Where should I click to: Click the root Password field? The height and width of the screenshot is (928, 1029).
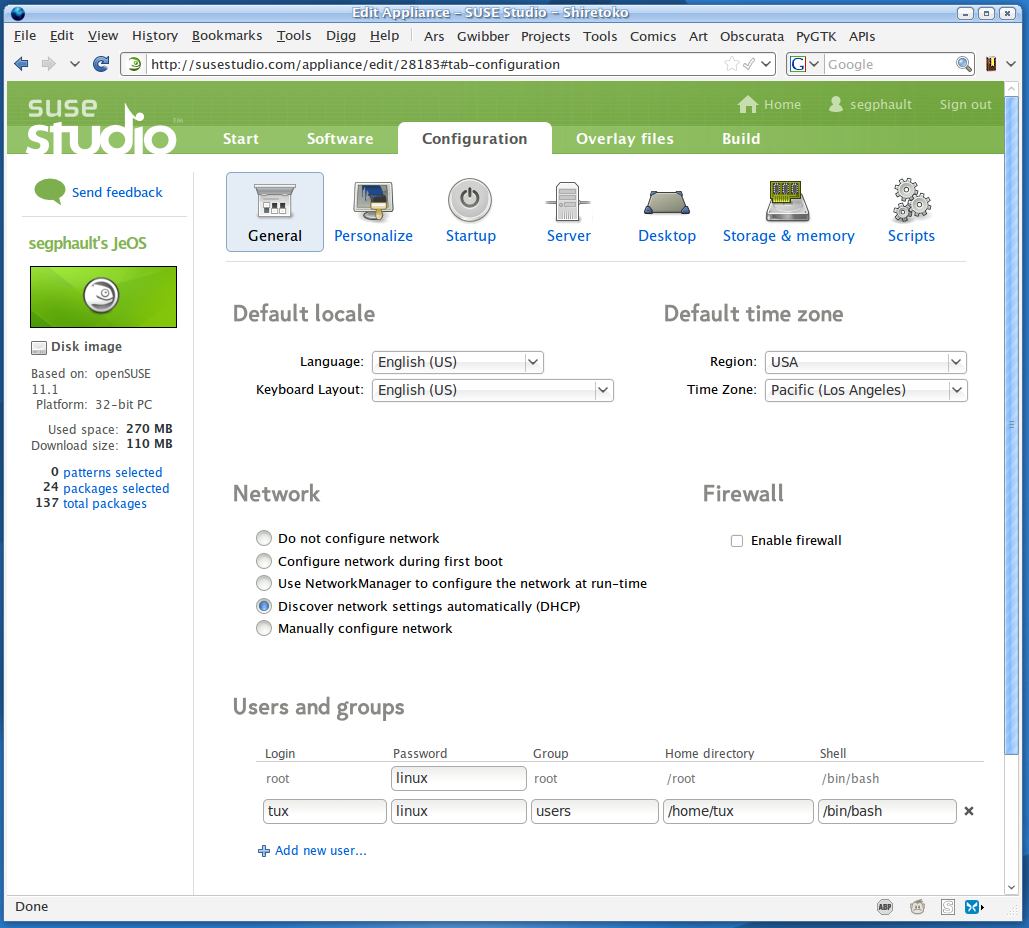tap(459, 778)
